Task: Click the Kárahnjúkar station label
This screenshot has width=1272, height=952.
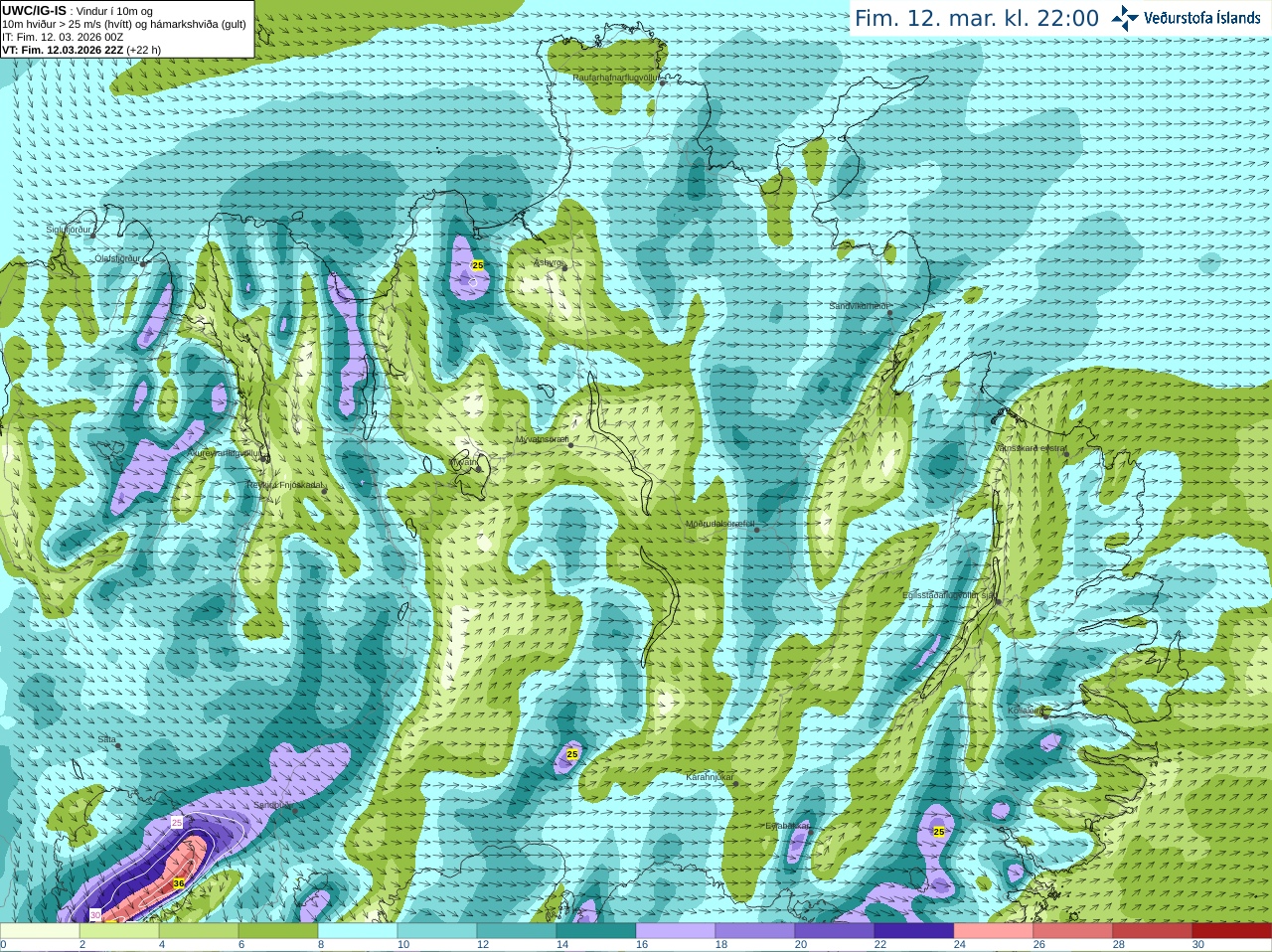Action: (x=710, y=777)
